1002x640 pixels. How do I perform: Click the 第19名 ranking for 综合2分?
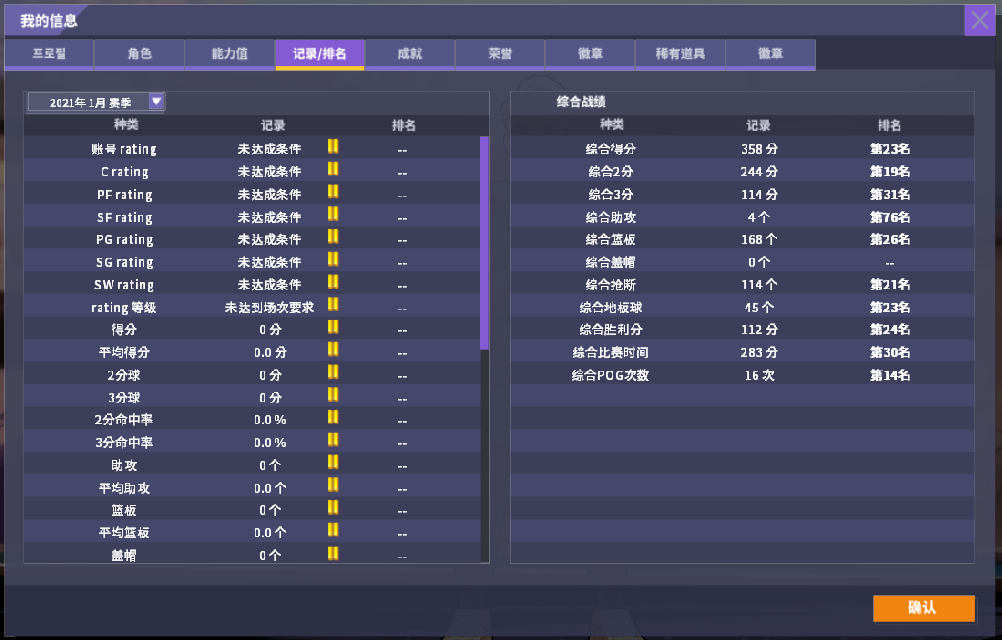(890, 171)
